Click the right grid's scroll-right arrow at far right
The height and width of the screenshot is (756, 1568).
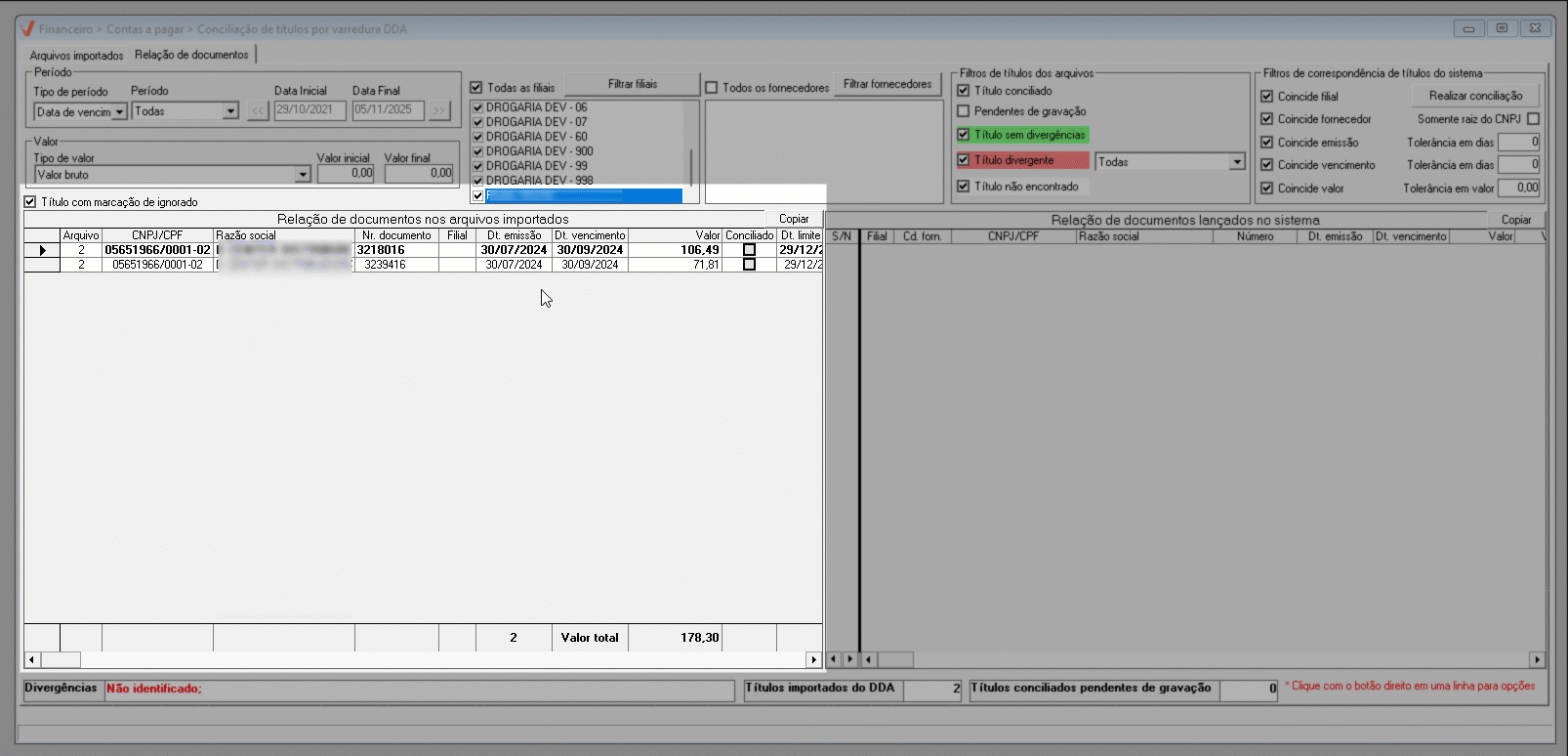tap(1537, 660)
